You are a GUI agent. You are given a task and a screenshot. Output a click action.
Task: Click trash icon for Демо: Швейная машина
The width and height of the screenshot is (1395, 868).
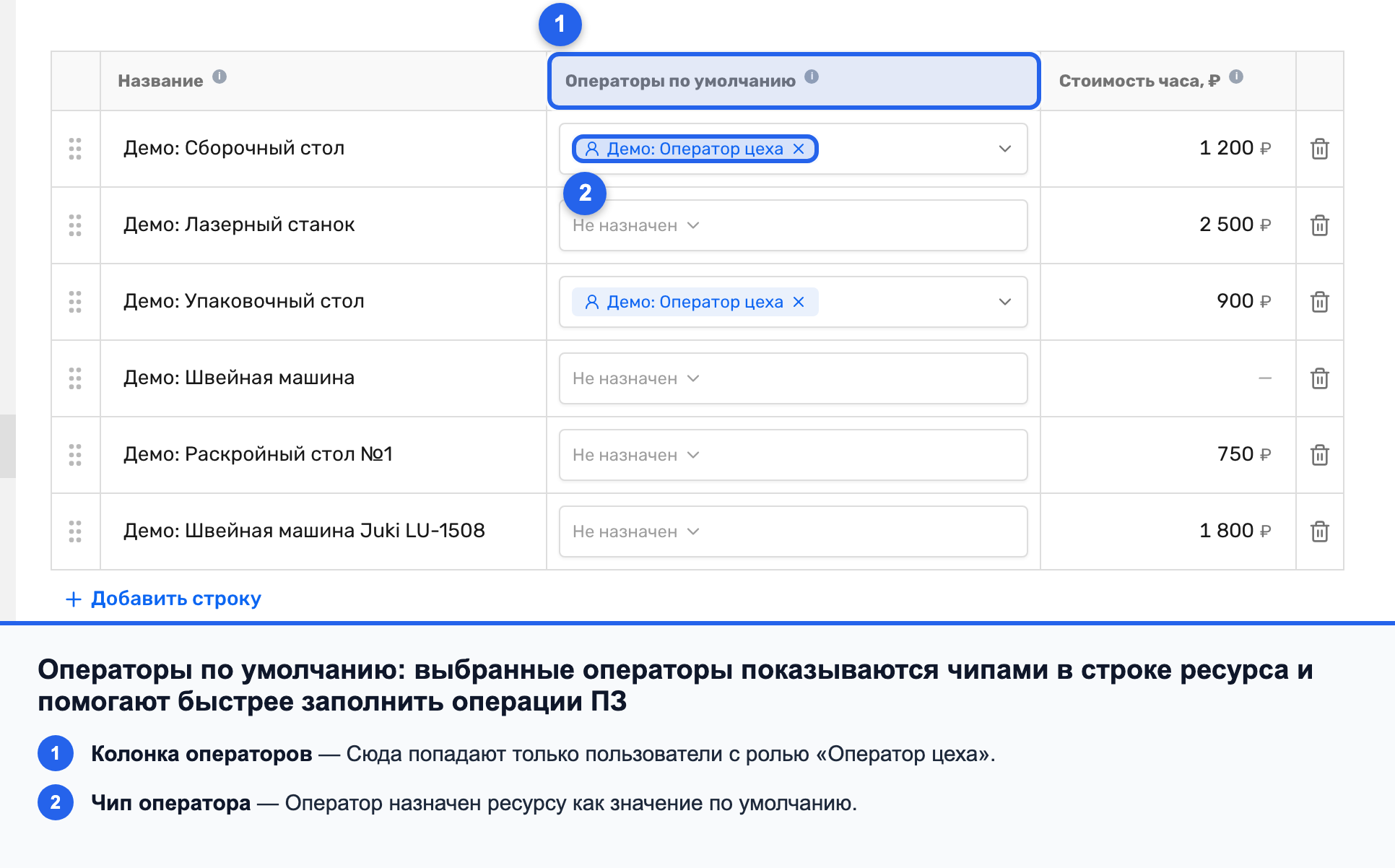point(1319,378)
